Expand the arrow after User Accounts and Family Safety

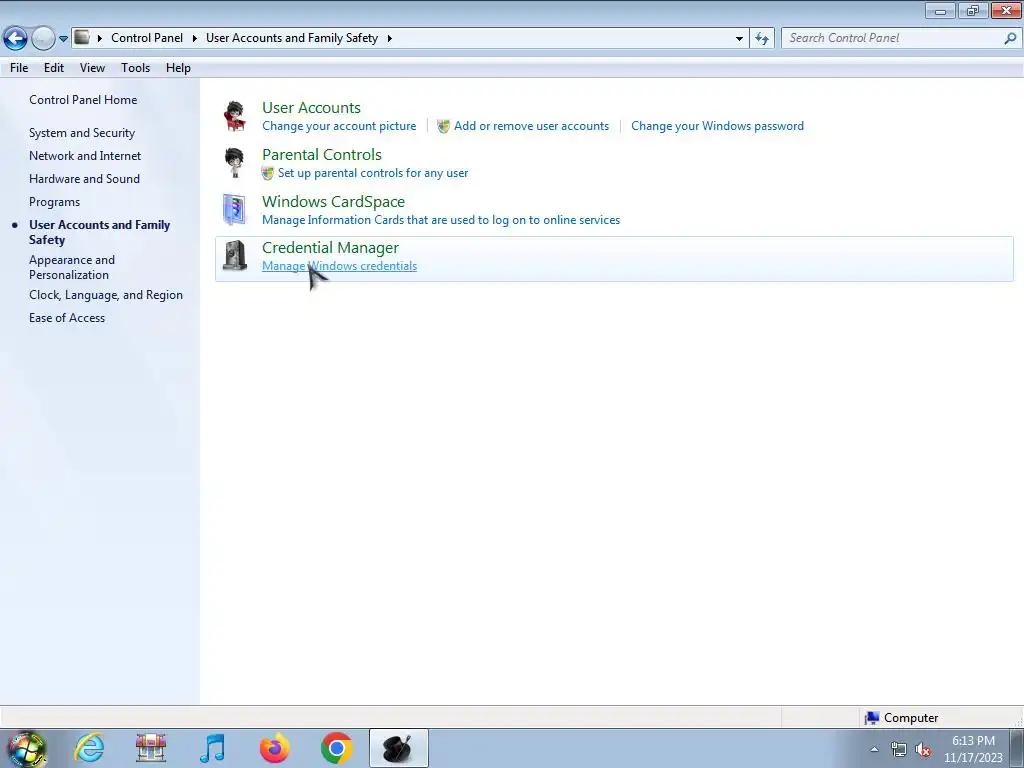[x=390, y=38]
